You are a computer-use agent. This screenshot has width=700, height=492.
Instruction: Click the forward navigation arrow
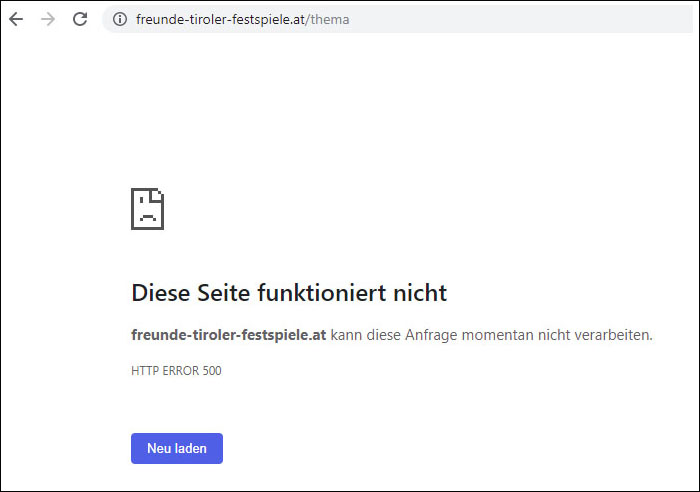(x=48, y=19)
